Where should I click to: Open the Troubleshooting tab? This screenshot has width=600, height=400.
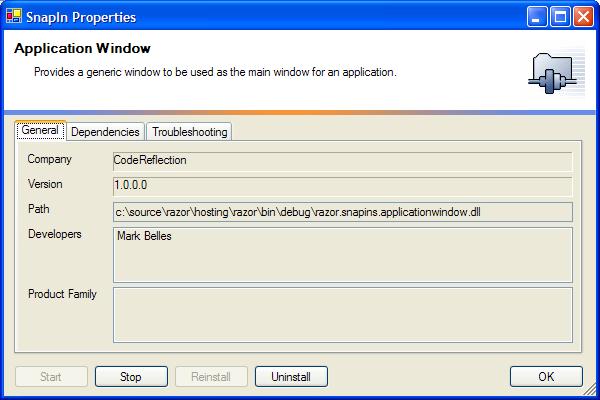tap(189, 132)
